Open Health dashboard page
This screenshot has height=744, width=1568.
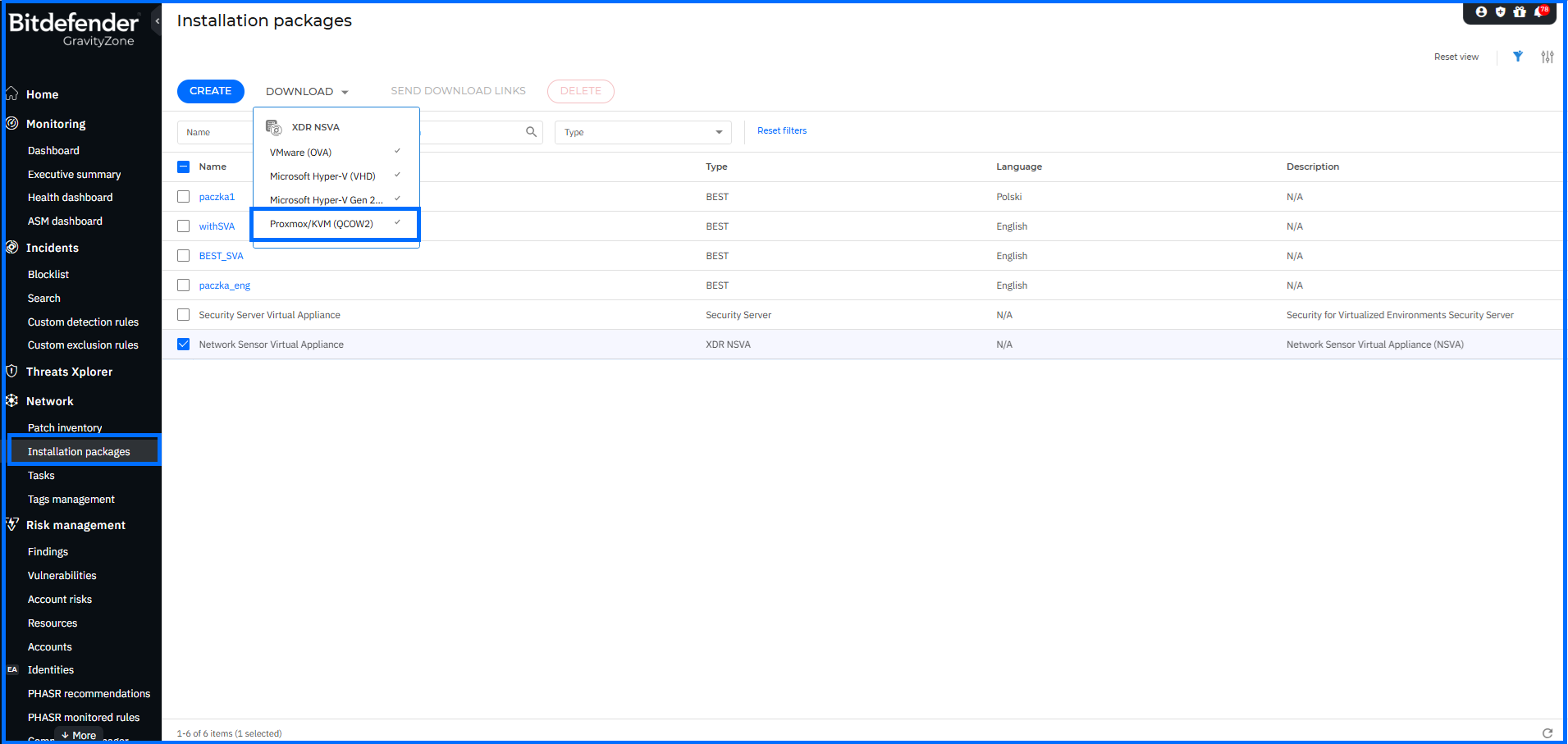click(x=70, y=198)
